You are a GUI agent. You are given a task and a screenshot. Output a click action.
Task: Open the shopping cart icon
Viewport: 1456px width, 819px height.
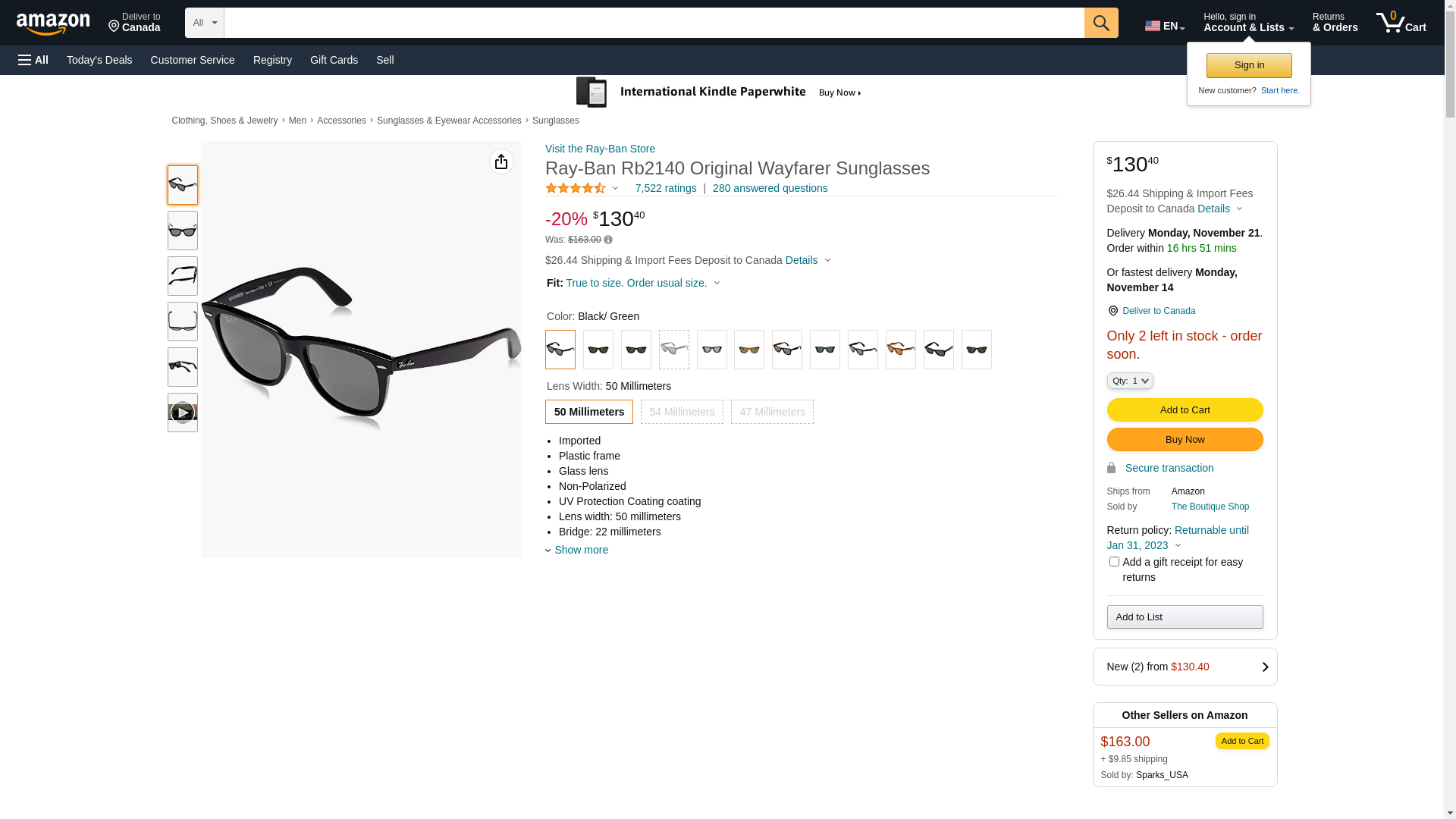pyautogui.click(x=1401, y=23)
